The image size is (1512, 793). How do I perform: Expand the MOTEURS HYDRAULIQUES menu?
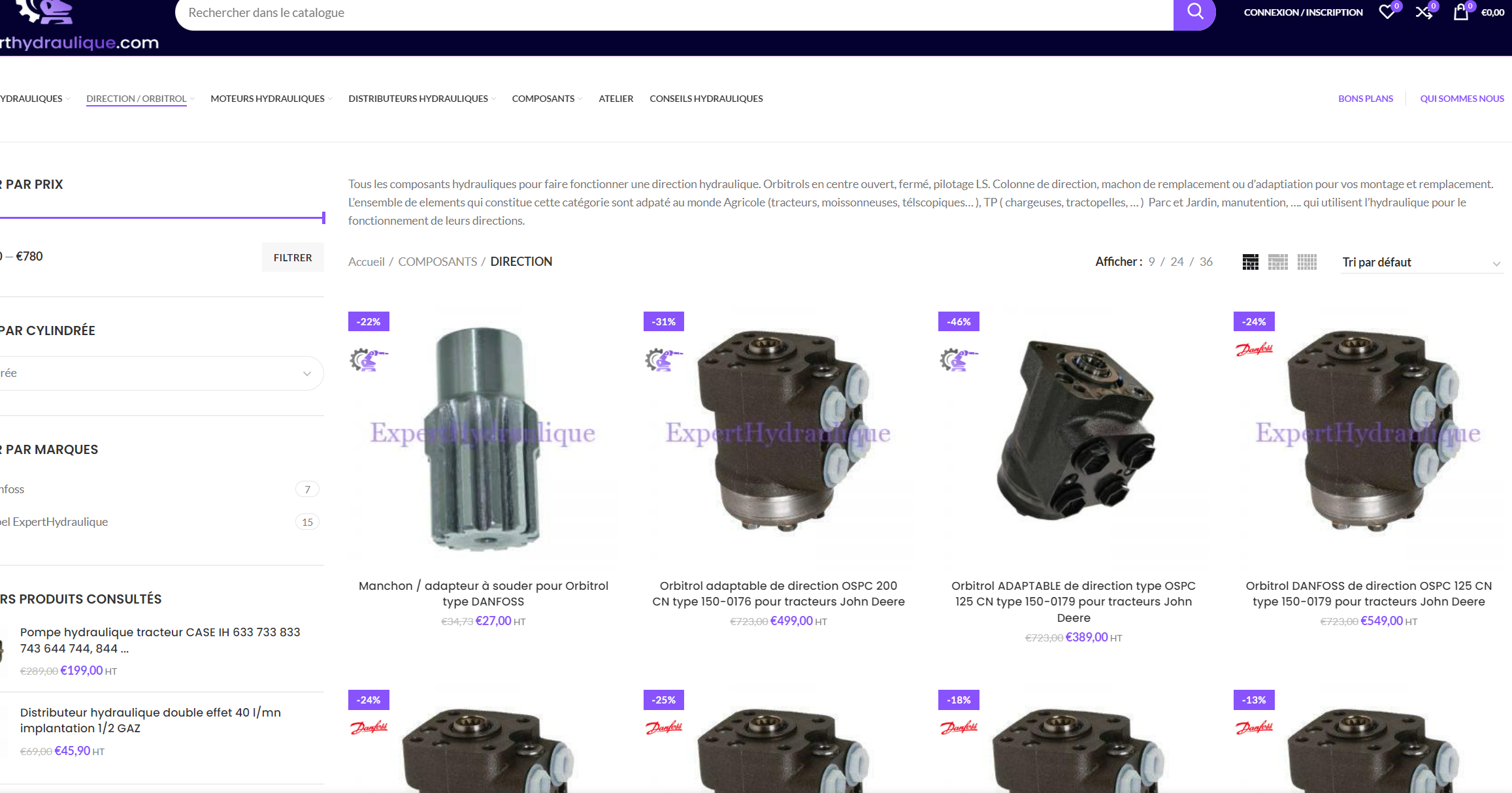pos(271,99)
